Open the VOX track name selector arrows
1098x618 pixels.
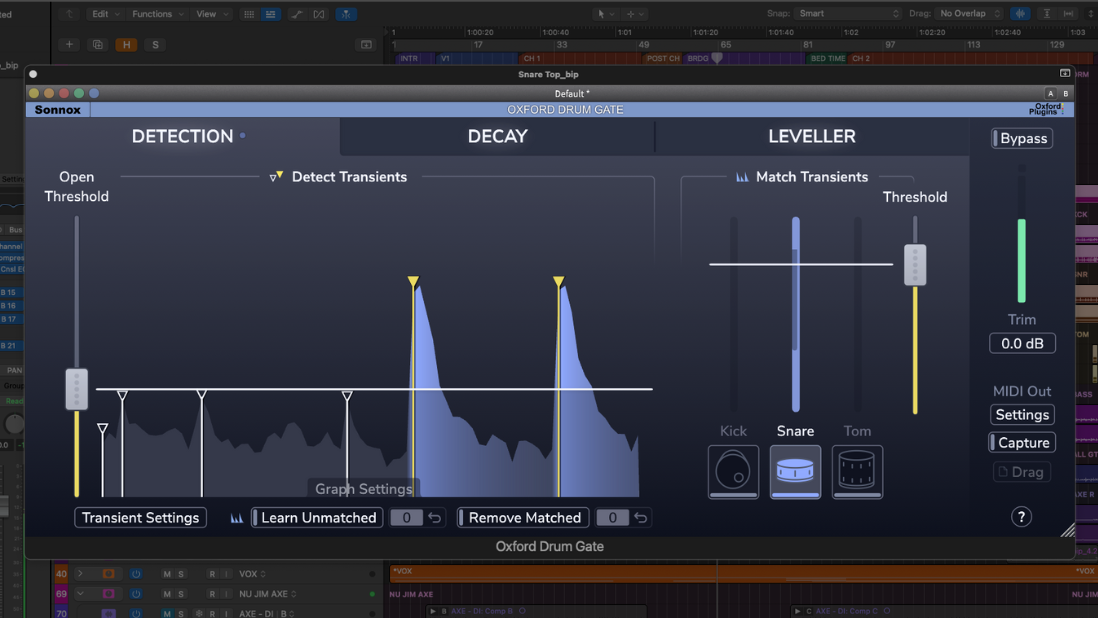click(263, 574)
